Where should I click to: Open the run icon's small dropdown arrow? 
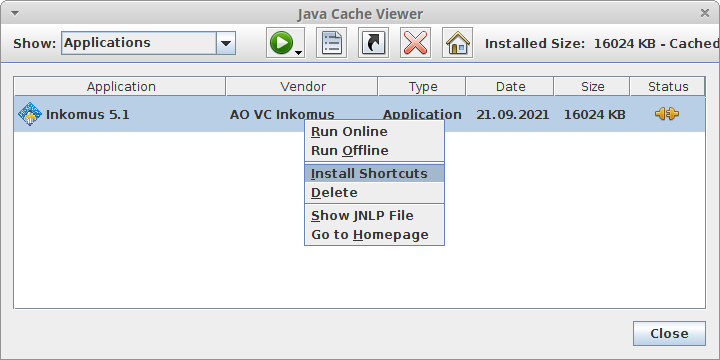(298, 52)
